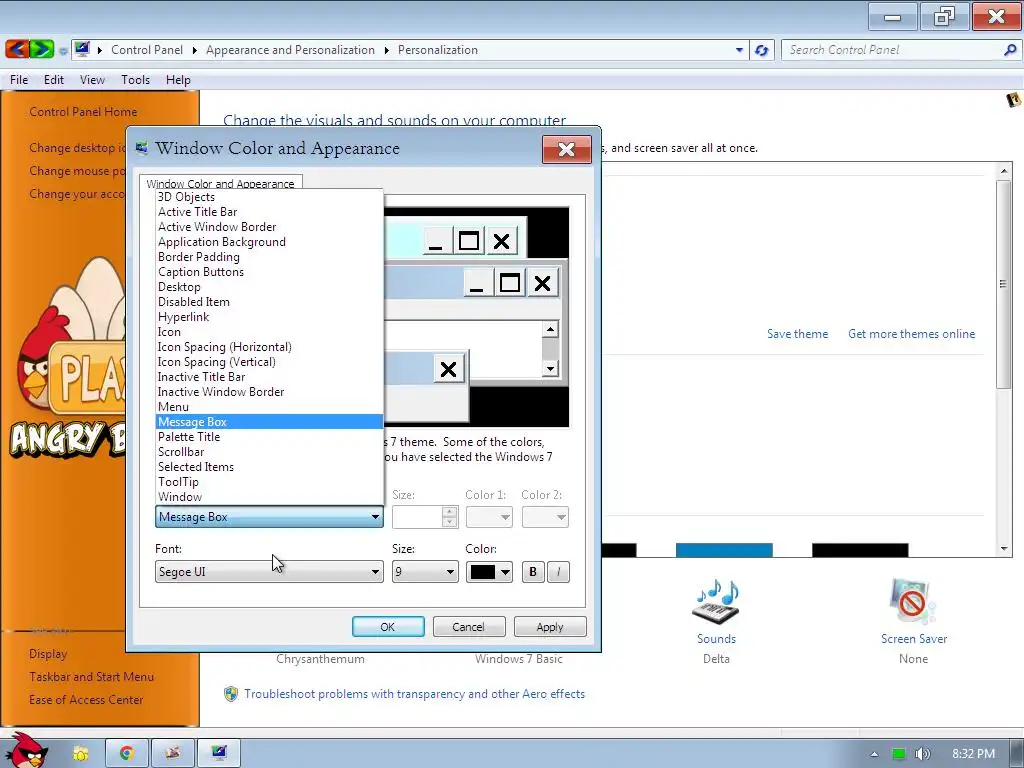
Task: Select Scrollbar in the item list
Action: tap(269, 452)
